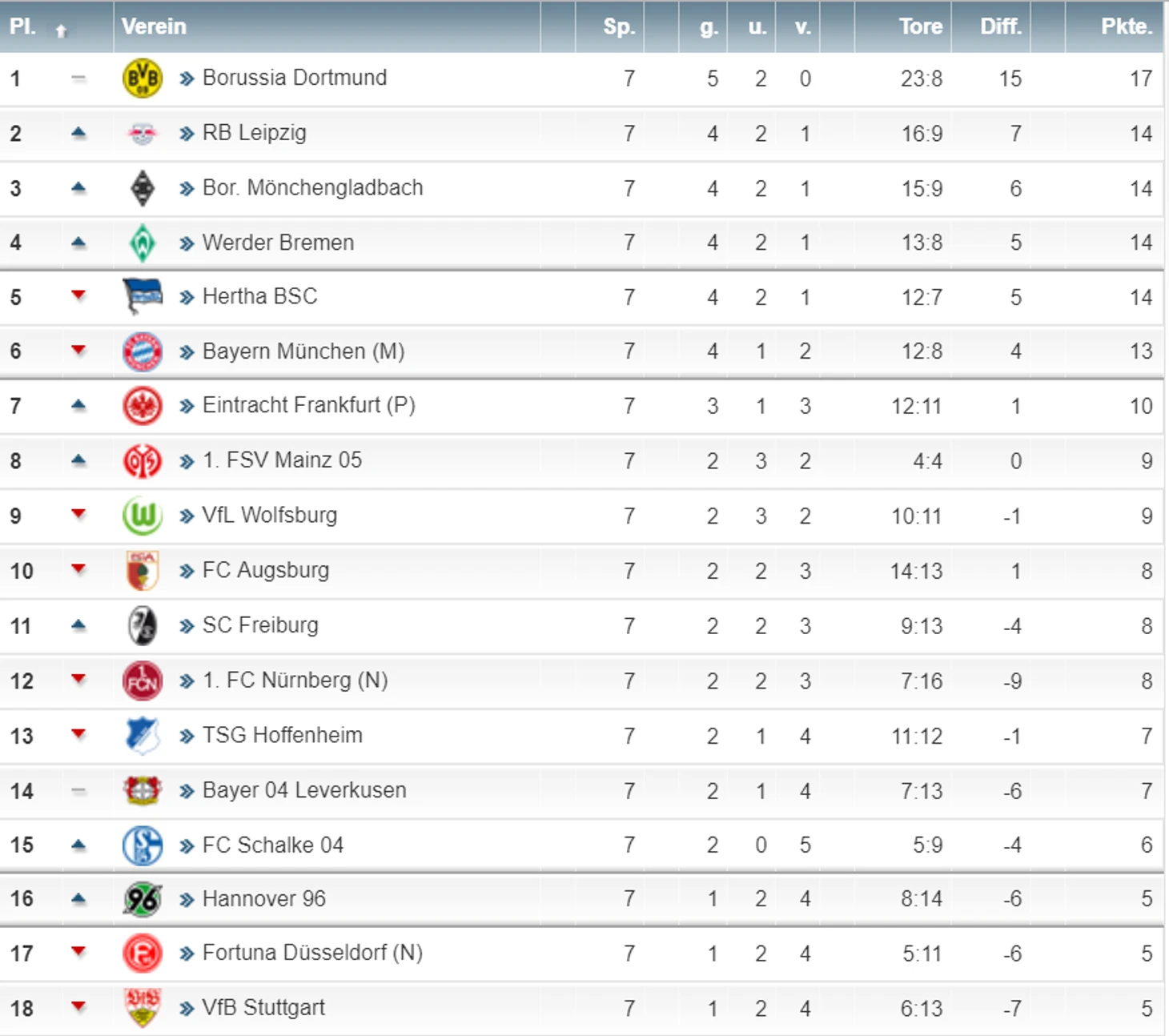
Task: Click the Eintracht Frankfurt eagle crest
Action: pyautogui.click(x=143, y=406)
